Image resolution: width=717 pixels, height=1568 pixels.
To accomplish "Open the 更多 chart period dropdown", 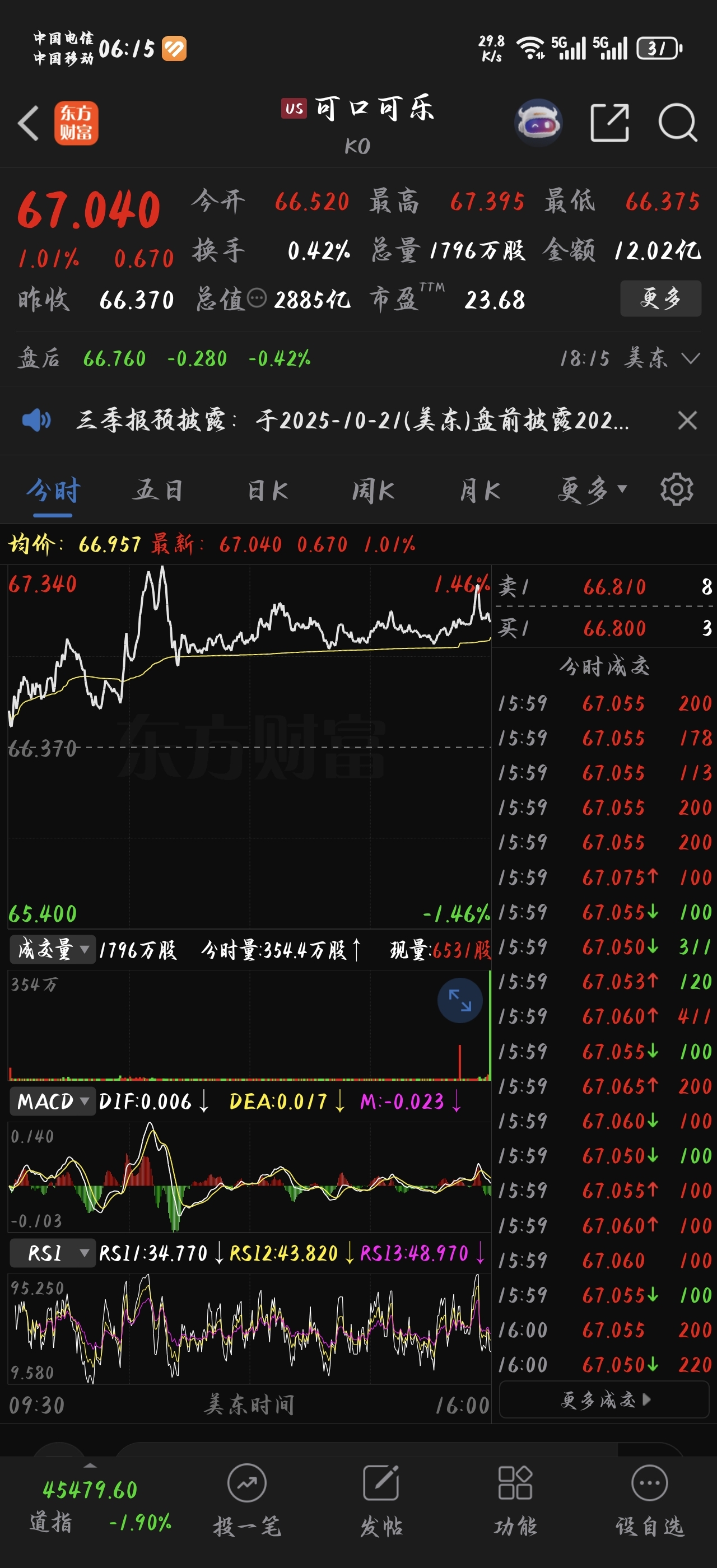I will [592, 490].
